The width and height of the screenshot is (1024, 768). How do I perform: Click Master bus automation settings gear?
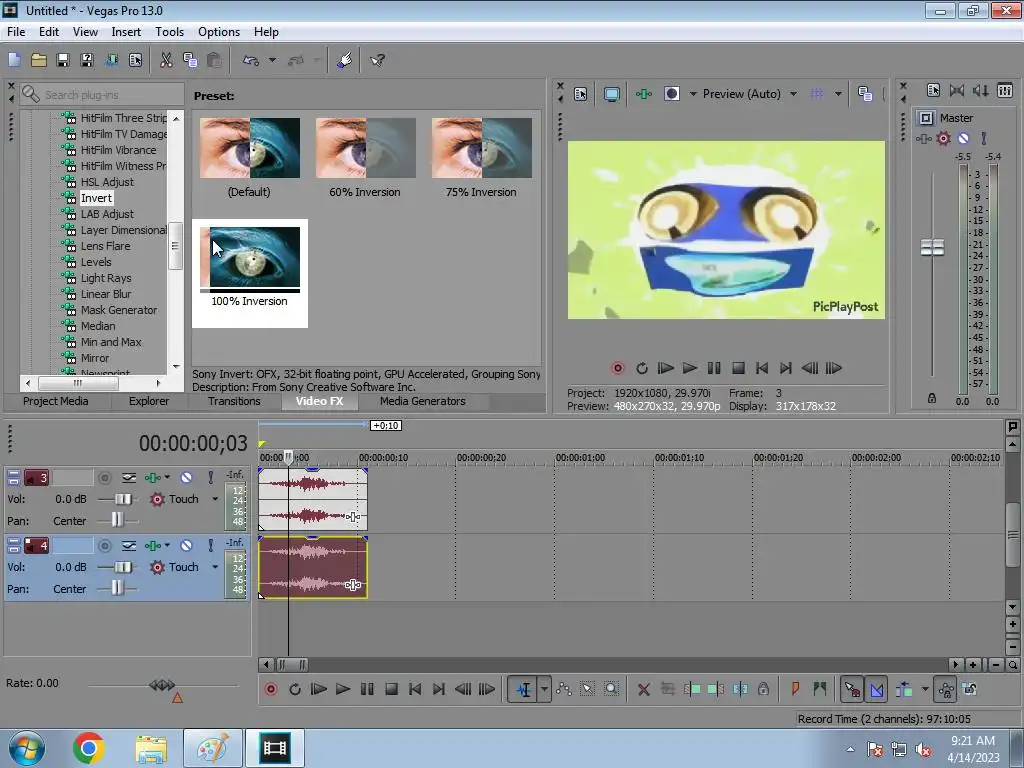[943, 138]
